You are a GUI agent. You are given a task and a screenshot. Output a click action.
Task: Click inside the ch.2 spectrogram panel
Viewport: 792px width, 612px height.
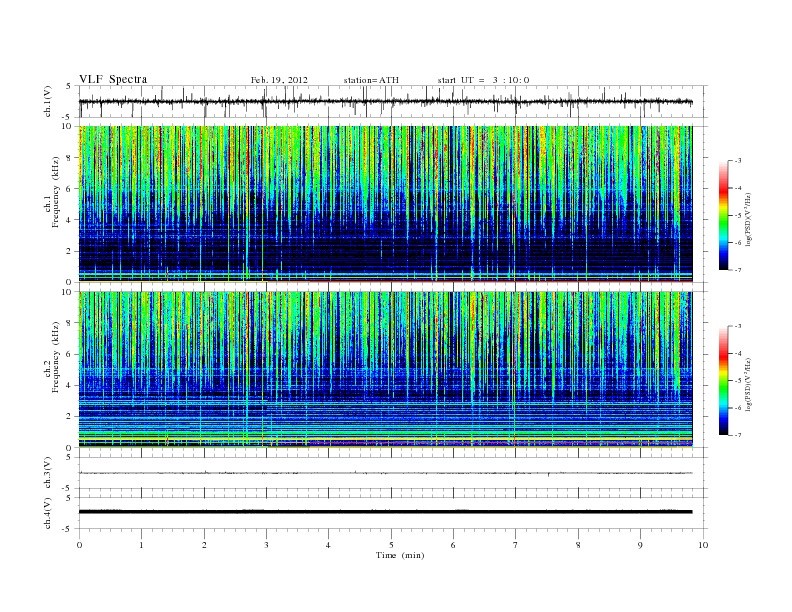[385, 369]
